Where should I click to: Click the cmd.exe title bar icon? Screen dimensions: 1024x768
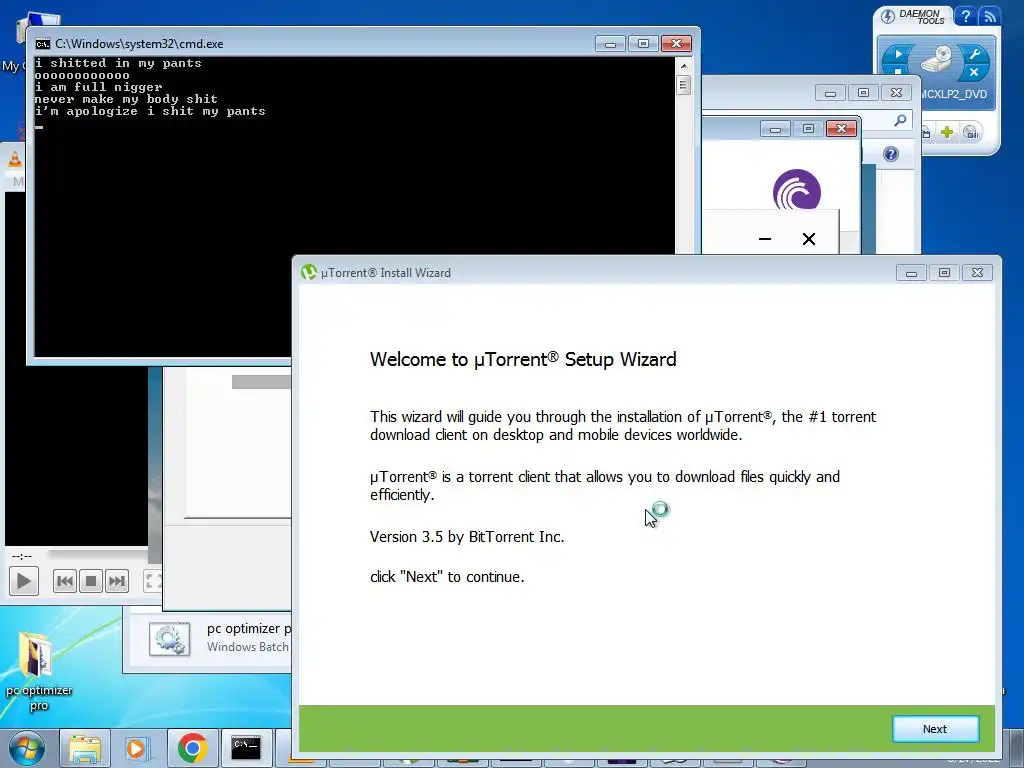(x=42, y=44)
